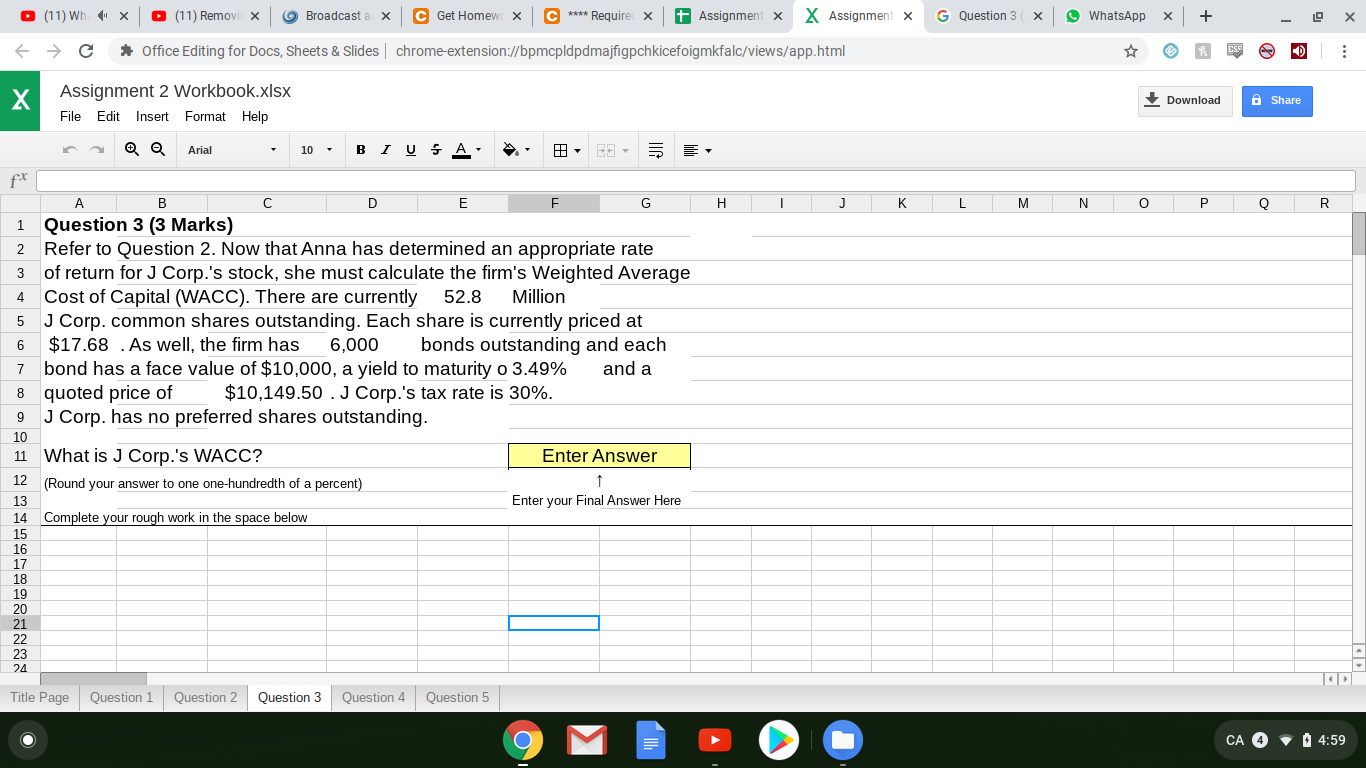The image size is (1366, 768).
Task: Toggle underline formatting
Action: pos(411,150)
